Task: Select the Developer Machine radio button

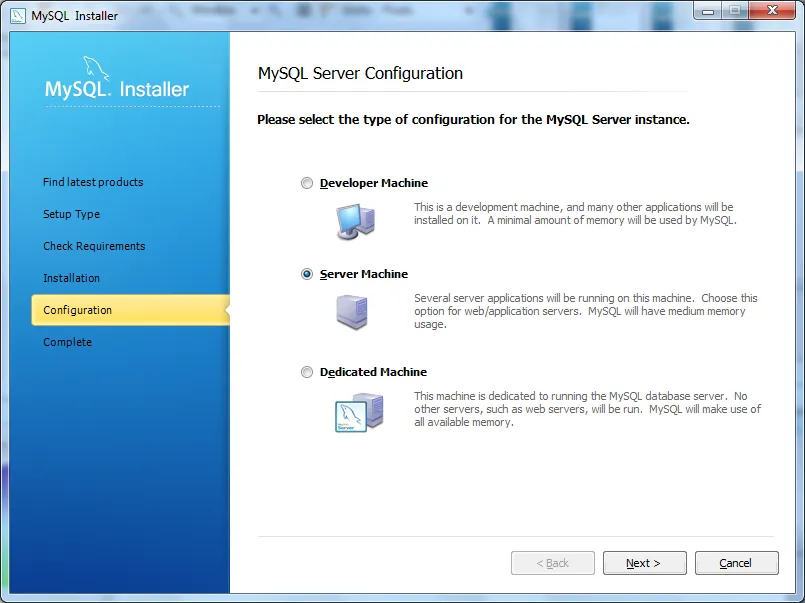Action: pyautogui.click(x=306, y=183)
